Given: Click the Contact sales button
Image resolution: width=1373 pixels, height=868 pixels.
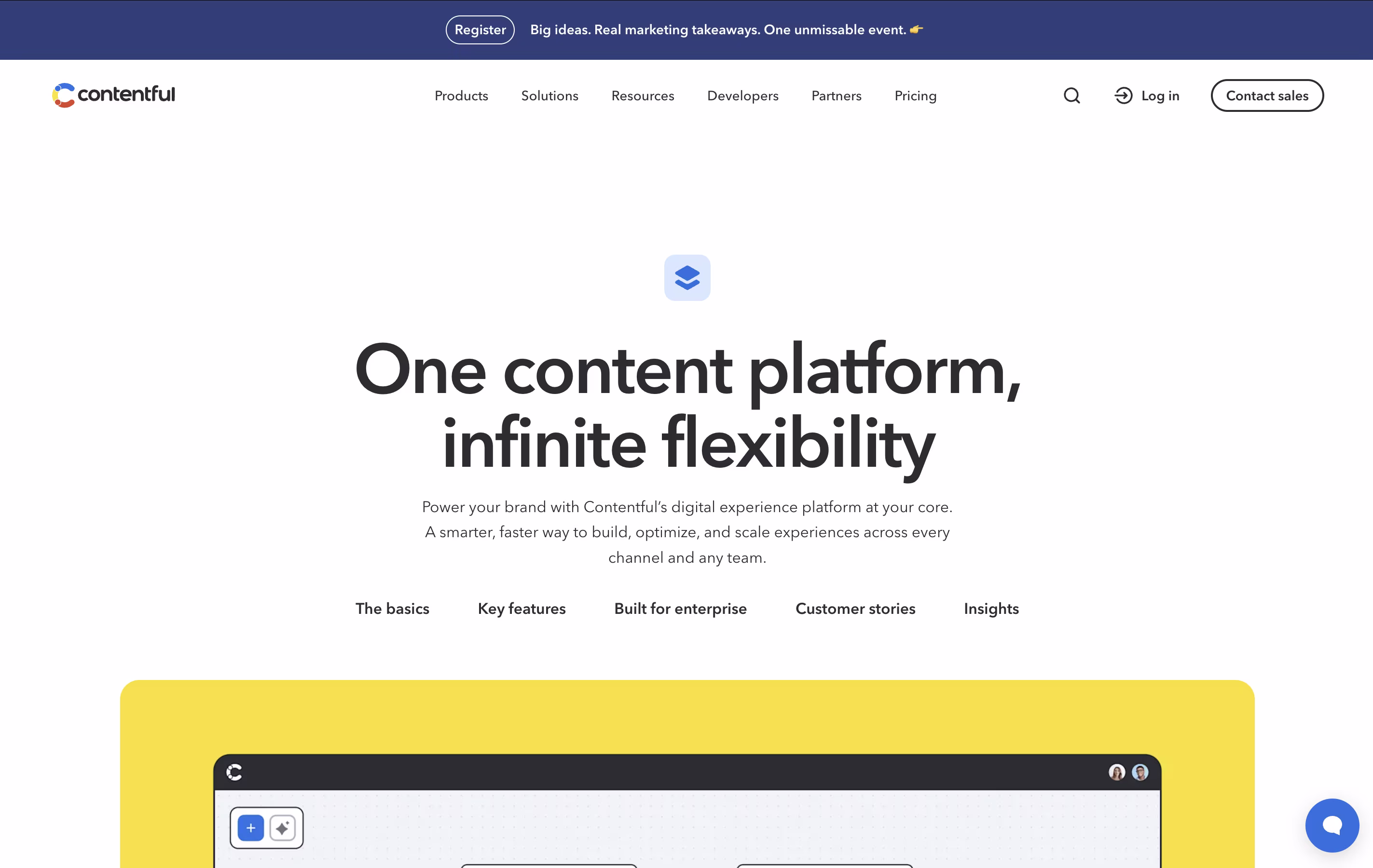Looking at the screenshot, I should pyautogui.click(x=1267, y=96).
